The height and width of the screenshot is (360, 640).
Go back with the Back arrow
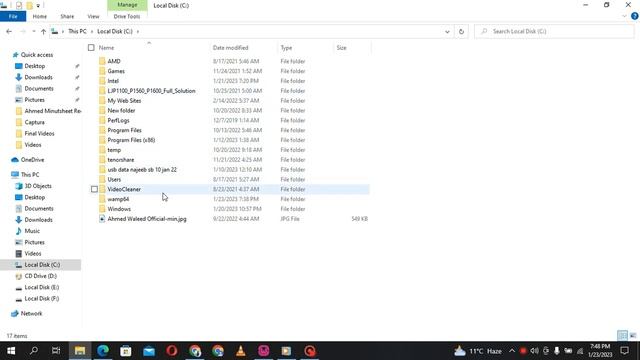9,31
